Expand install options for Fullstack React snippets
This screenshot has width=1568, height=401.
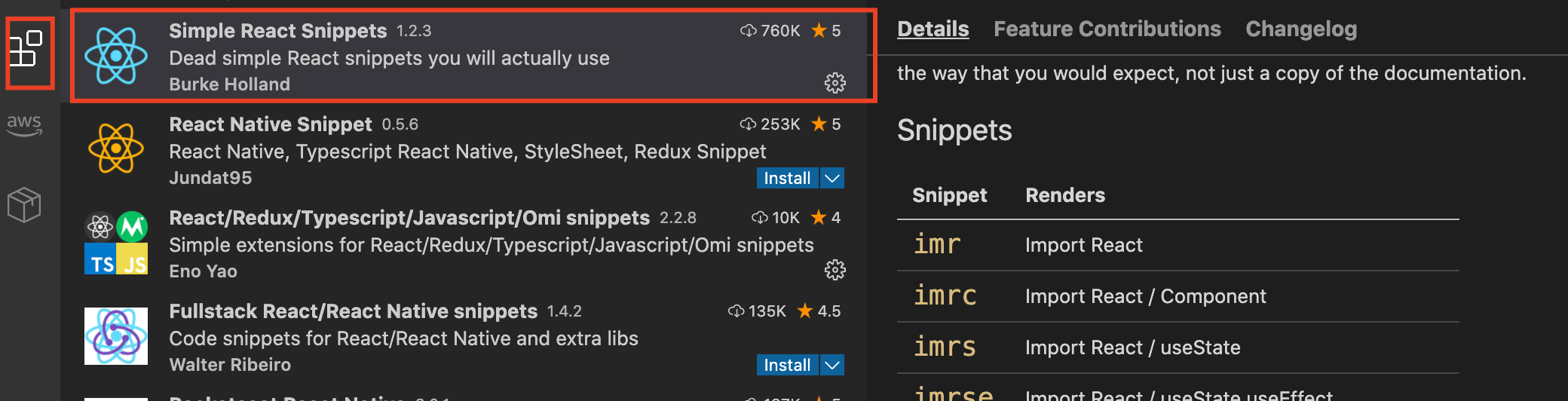click(832, 366)
